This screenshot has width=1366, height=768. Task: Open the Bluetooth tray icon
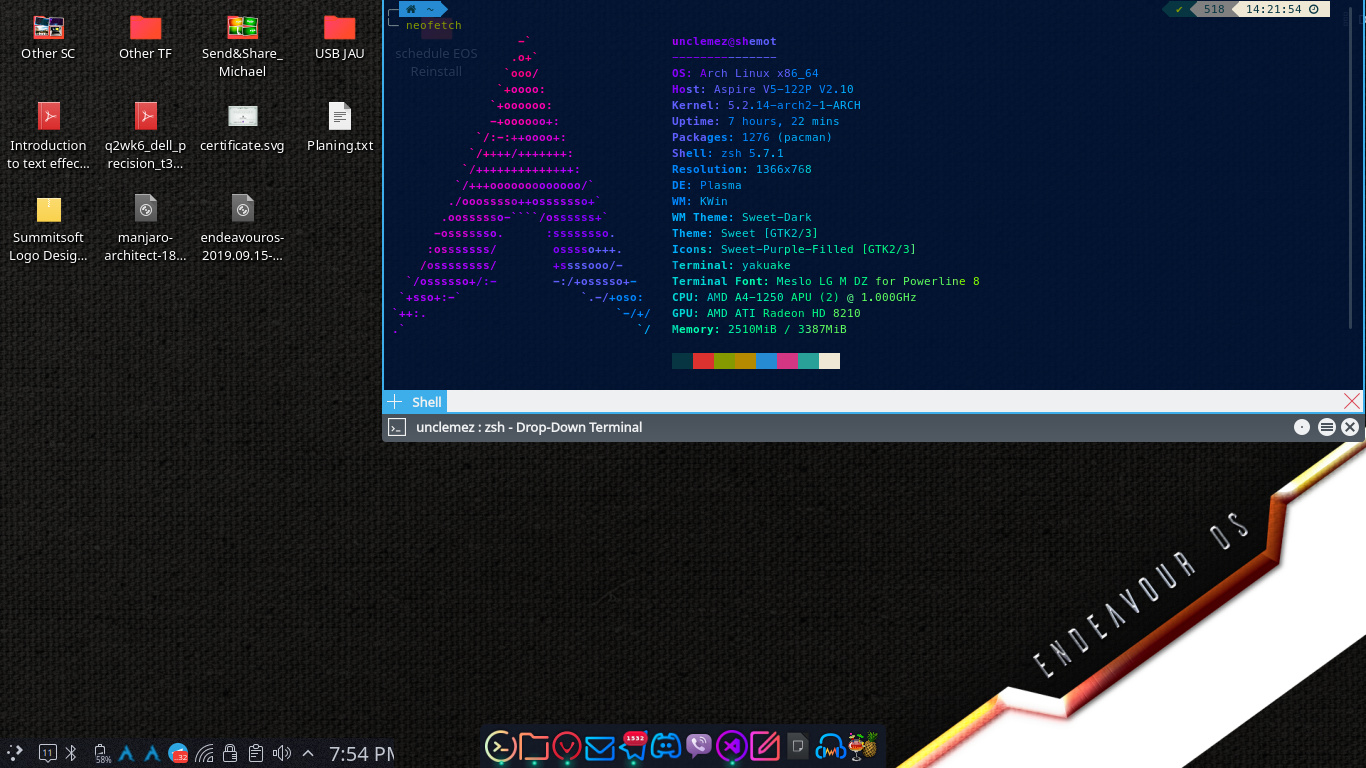71,753
